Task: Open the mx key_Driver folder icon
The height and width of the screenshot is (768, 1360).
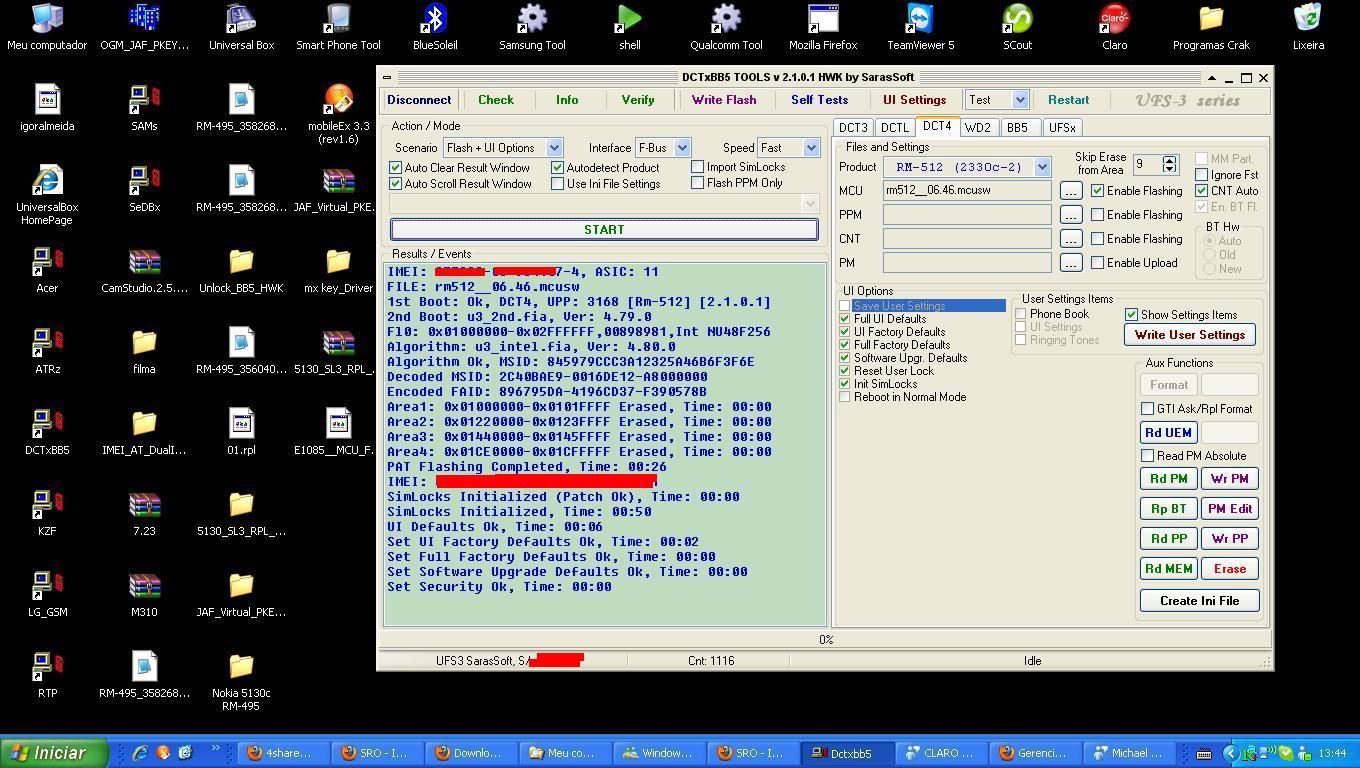Action: tap(338, 270)
